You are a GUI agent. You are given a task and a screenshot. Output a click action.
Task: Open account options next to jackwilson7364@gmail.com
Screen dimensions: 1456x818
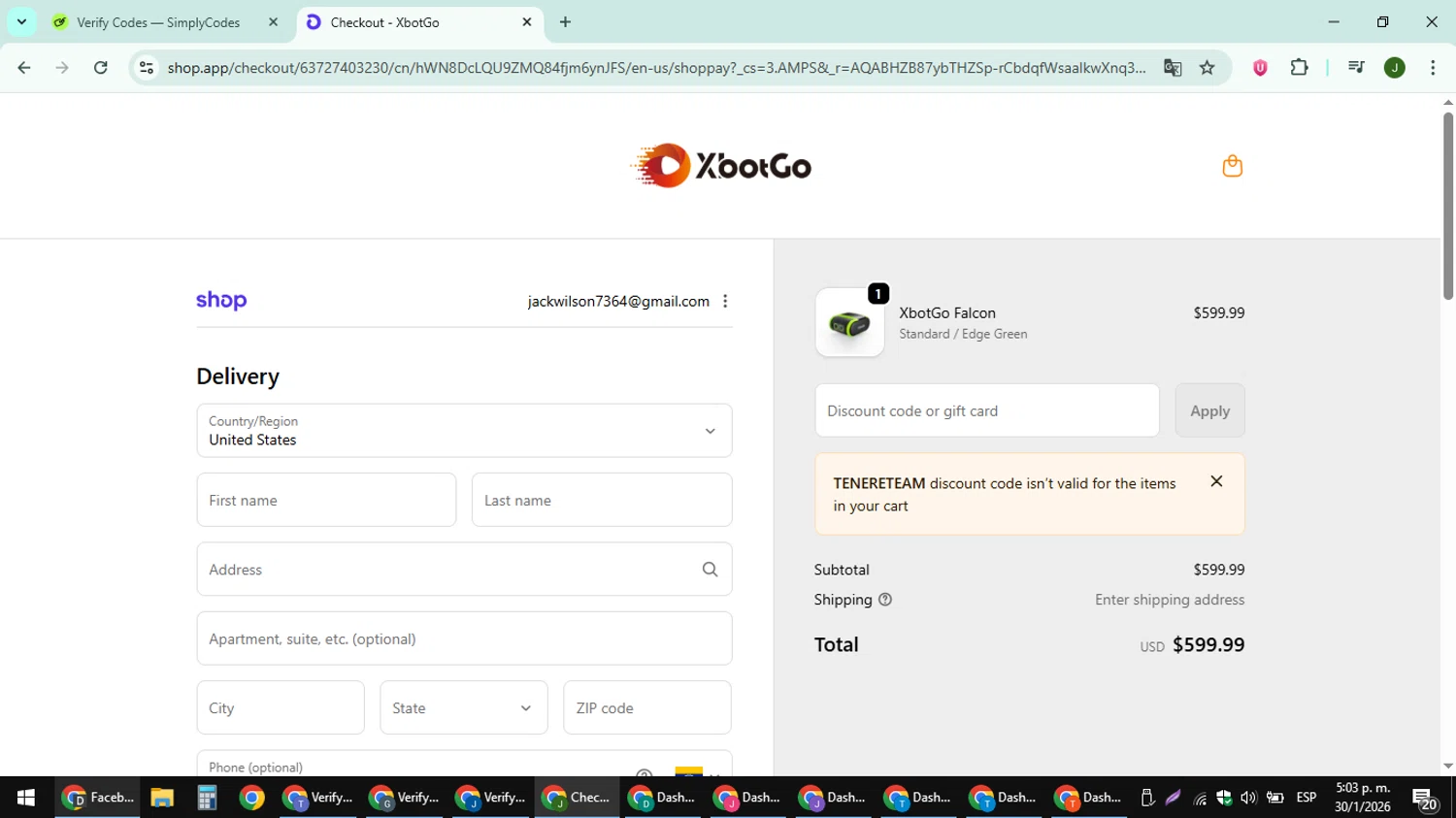[725, 302]
